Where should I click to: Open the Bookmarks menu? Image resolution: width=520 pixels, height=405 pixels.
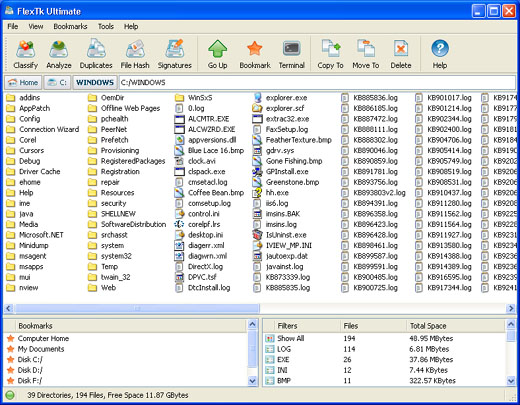[x=70, y=26]
